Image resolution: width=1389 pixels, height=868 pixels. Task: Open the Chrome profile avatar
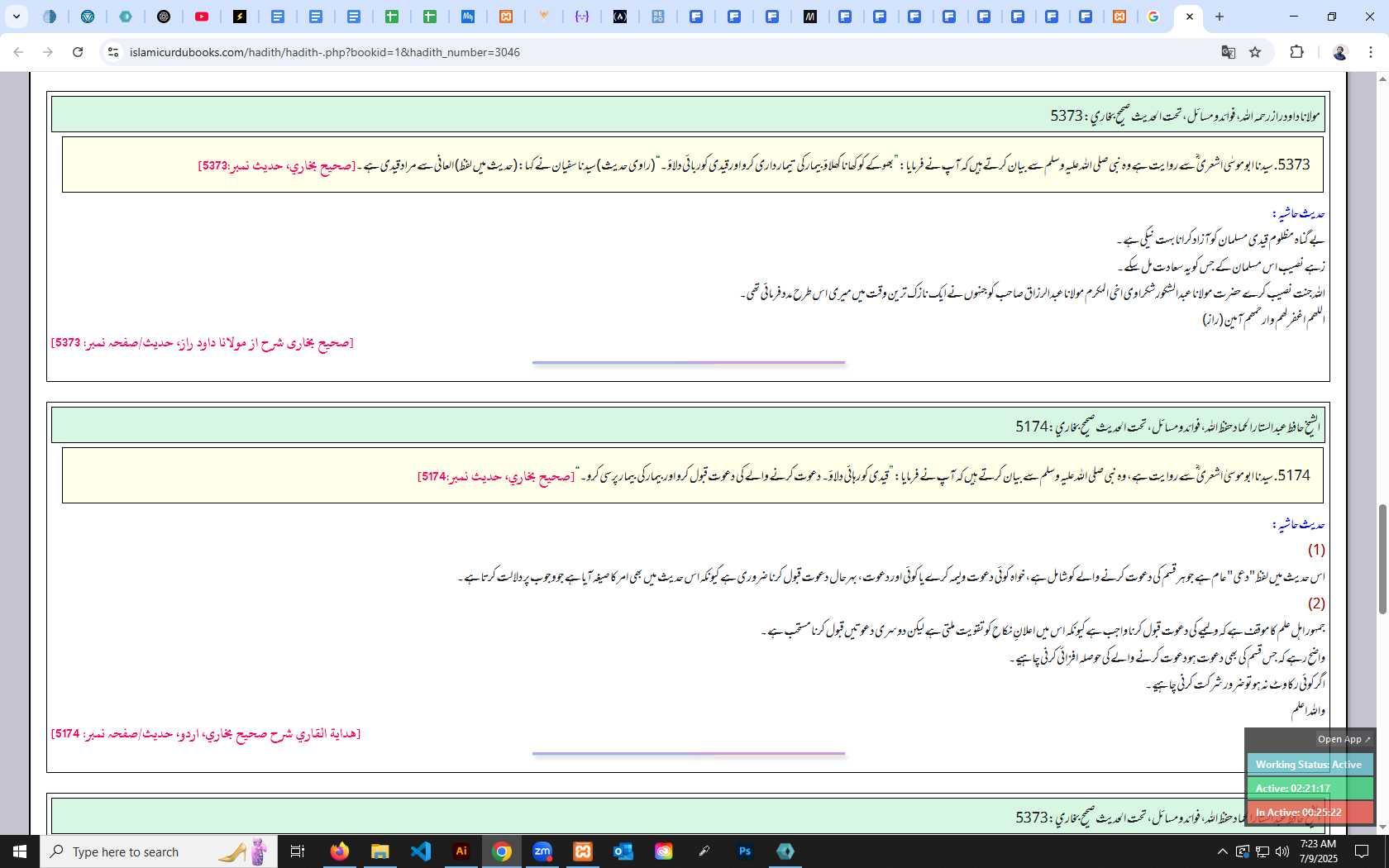coord(1340,52)
